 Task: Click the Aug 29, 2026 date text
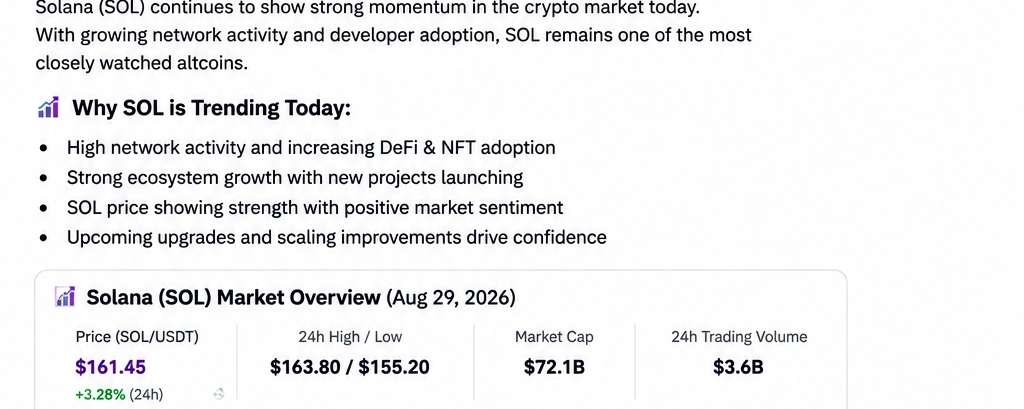coord(451,298)
